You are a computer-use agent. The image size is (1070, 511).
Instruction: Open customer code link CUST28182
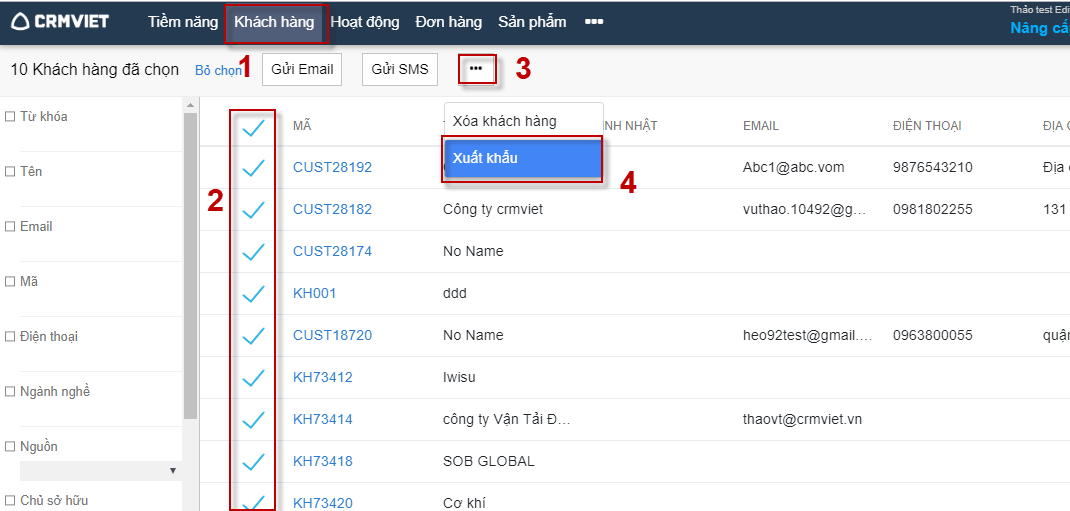tap(332, 210)
